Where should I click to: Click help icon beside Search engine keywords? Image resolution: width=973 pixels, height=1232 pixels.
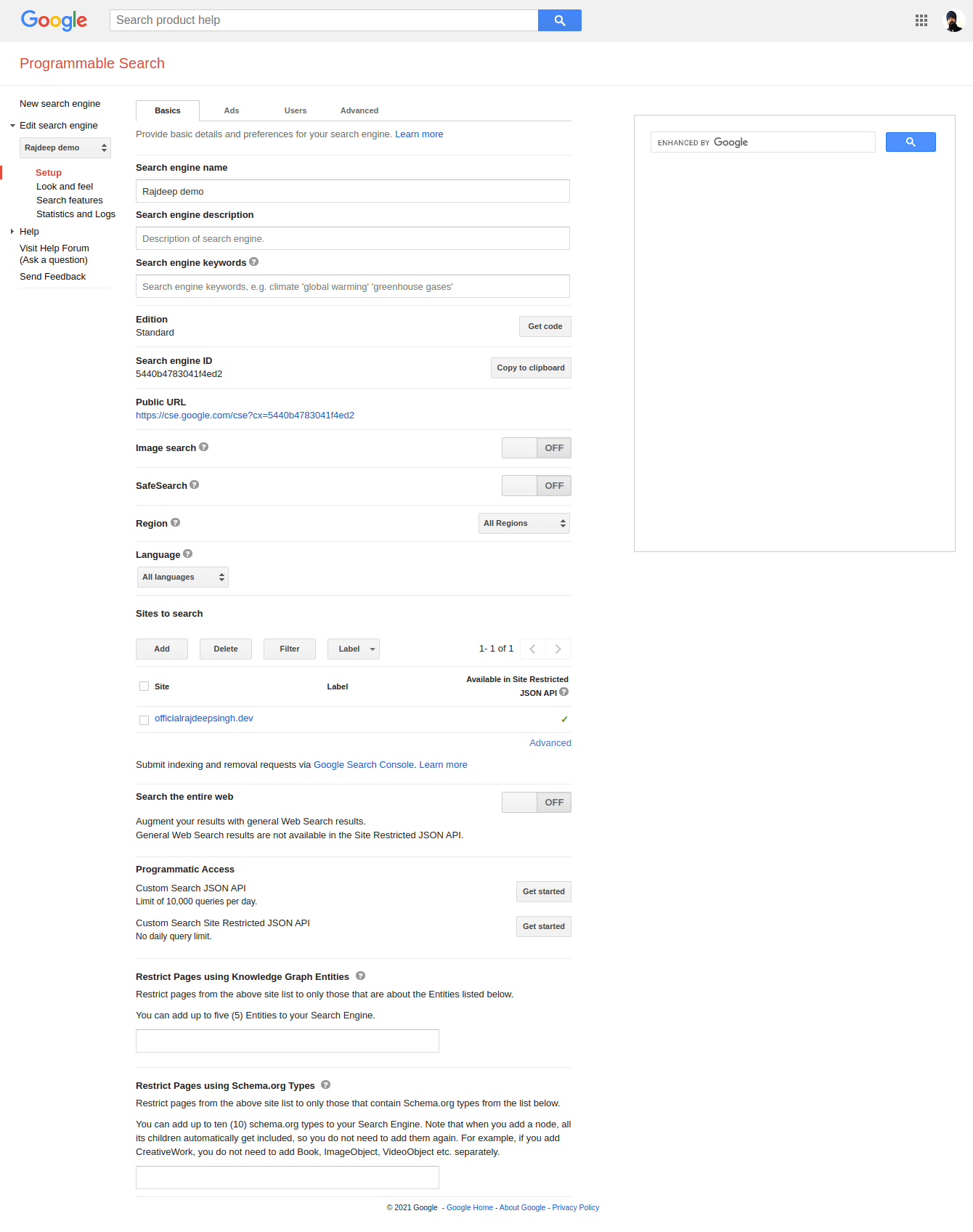[x=253, y=262]
